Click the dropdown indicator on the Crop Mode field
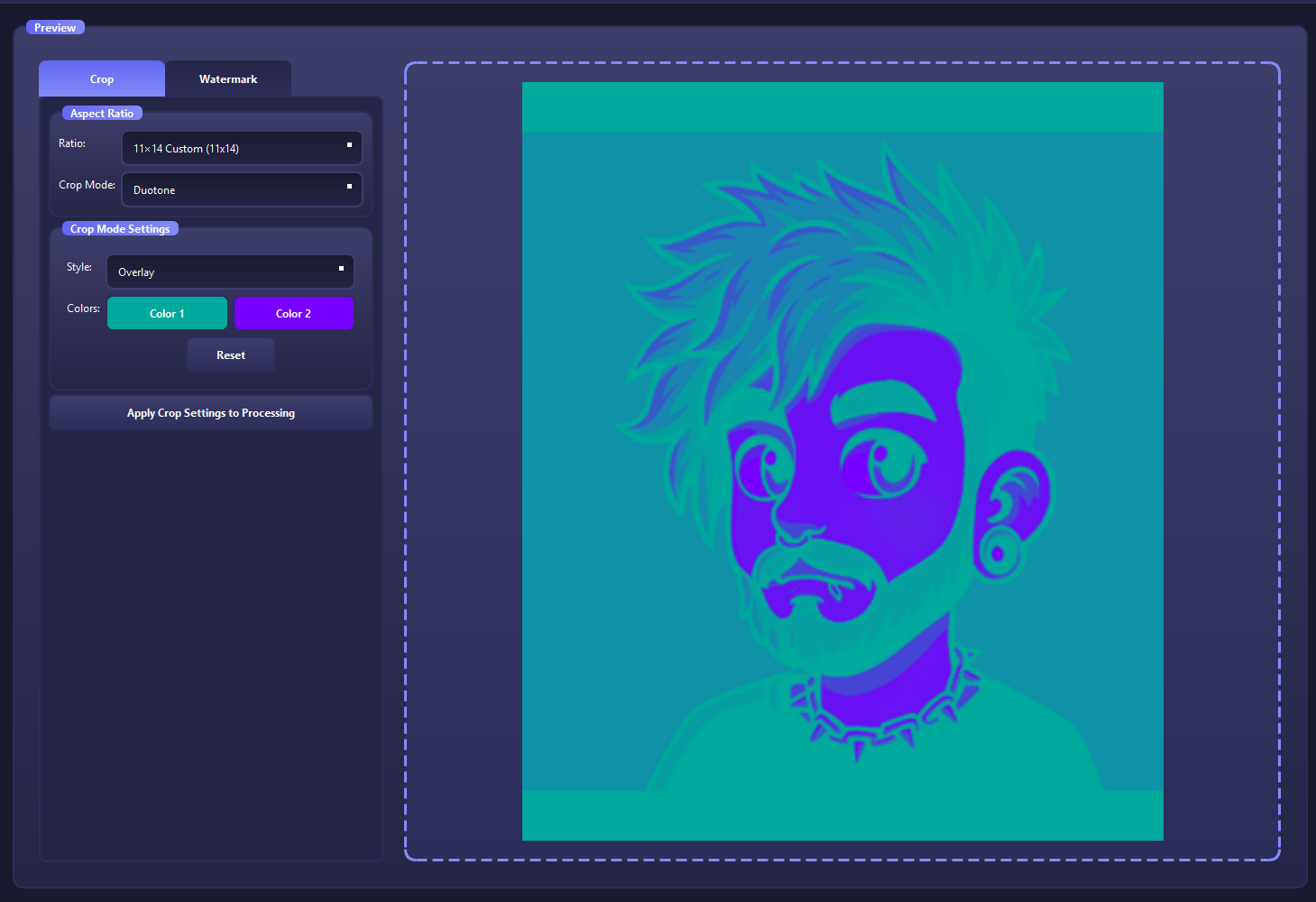Screen dimensions: 1316x902 click(x=348, y=188)
